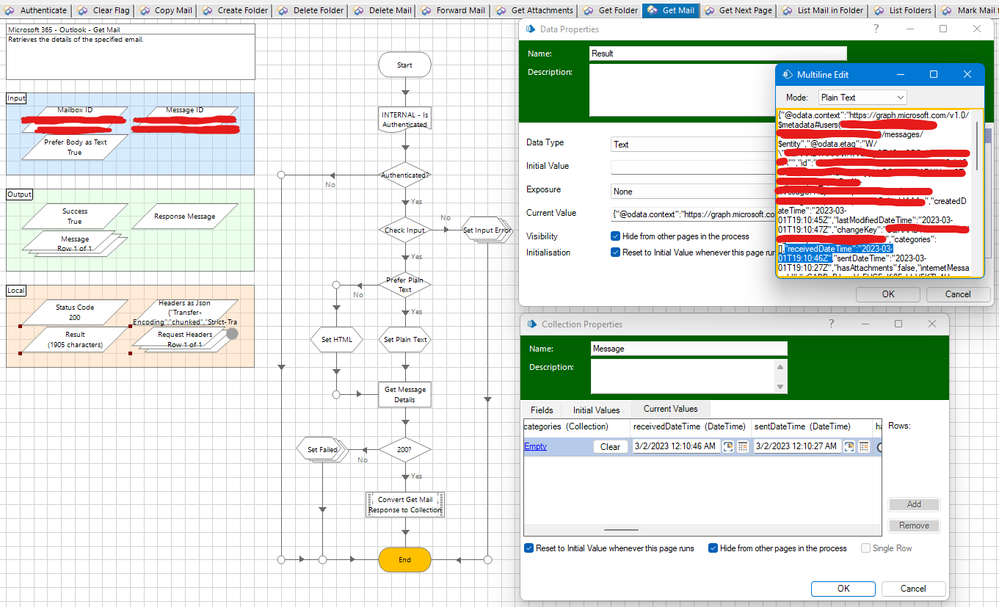This screenshot has width=999, height=607.
Task: Switch to the Initial Values tab
Action: click(596, 410)
